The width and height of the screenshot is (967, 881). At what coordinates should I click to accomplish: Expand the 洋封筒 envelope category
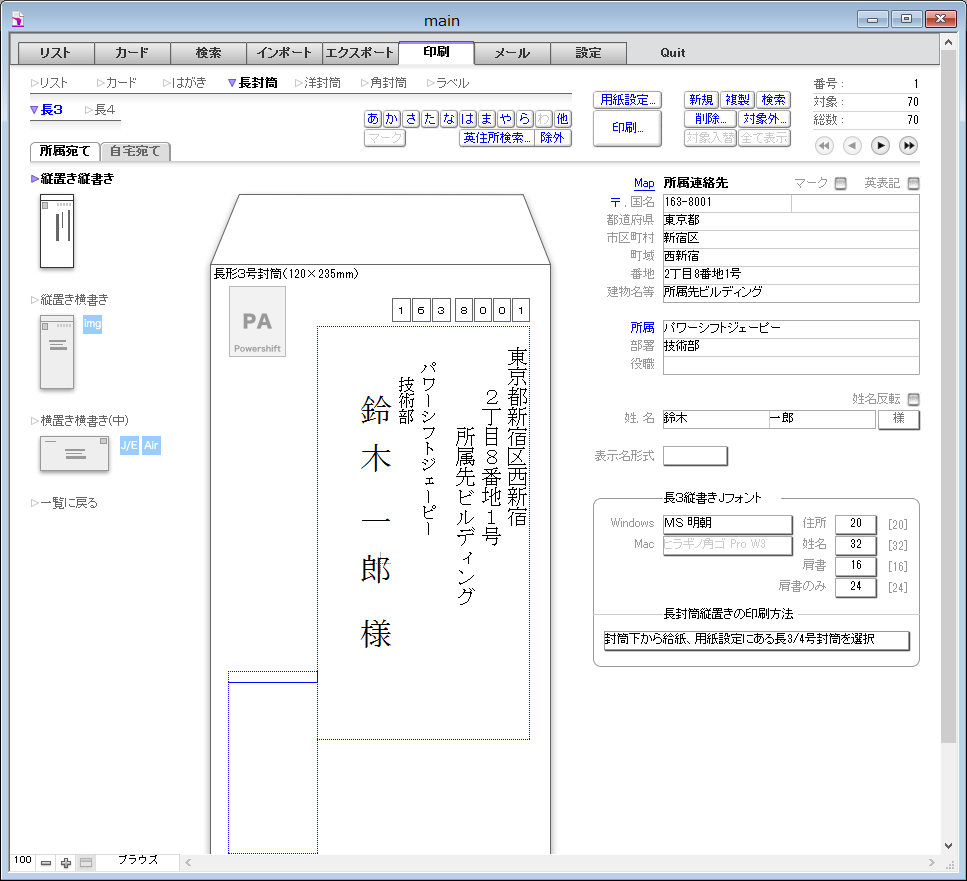click(x=321, y=83)
